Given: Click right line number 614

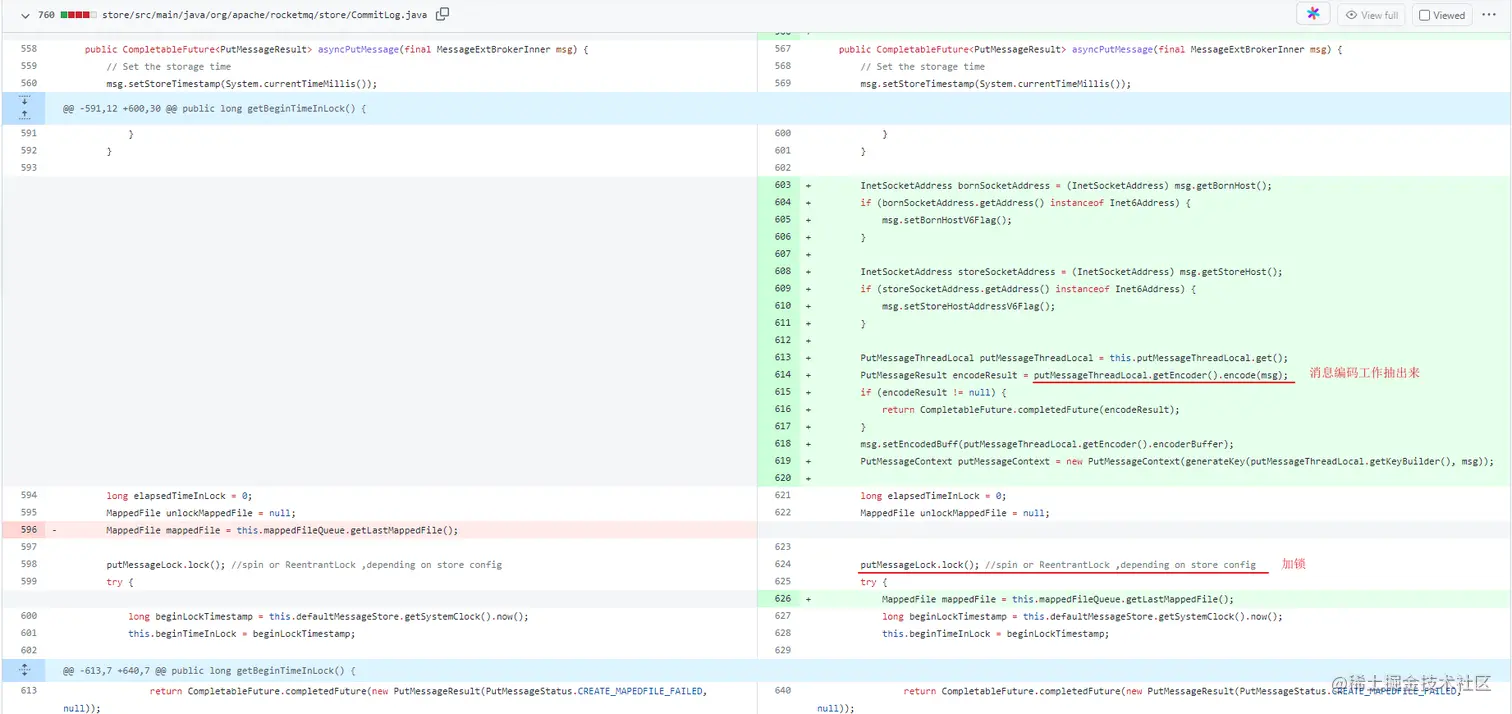Looking at the screenshot, I should click(x=782, y=375).
